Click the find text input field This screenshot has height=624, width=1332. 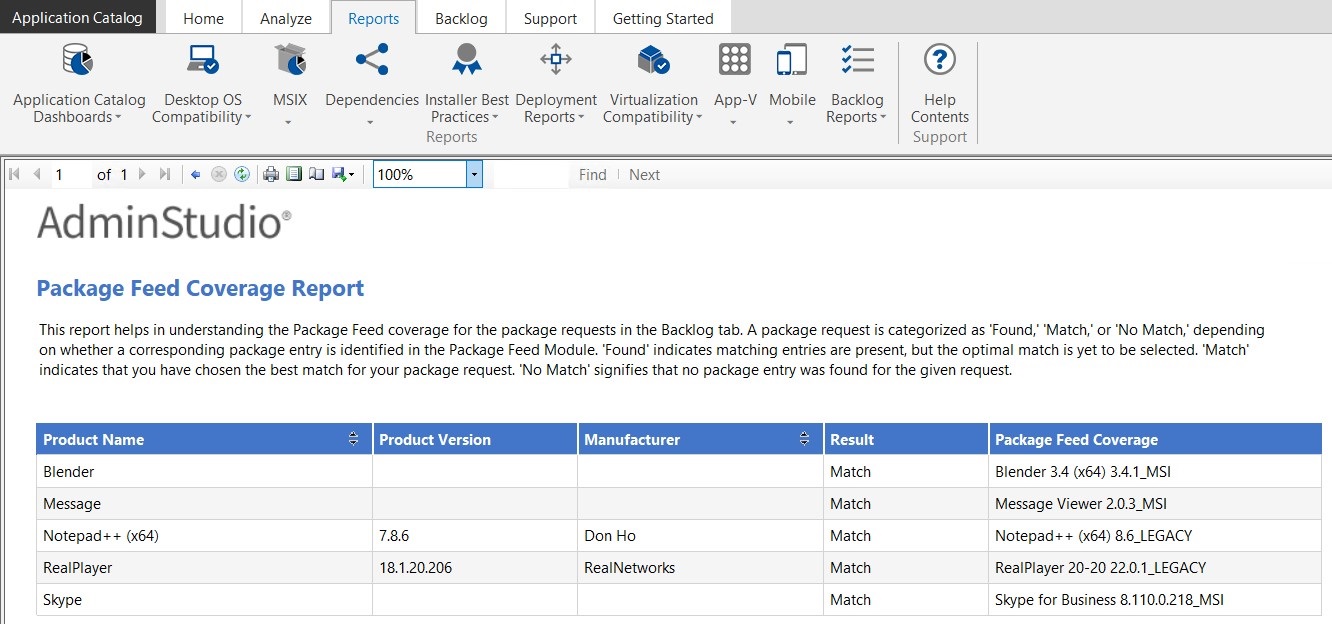(530, 175)
